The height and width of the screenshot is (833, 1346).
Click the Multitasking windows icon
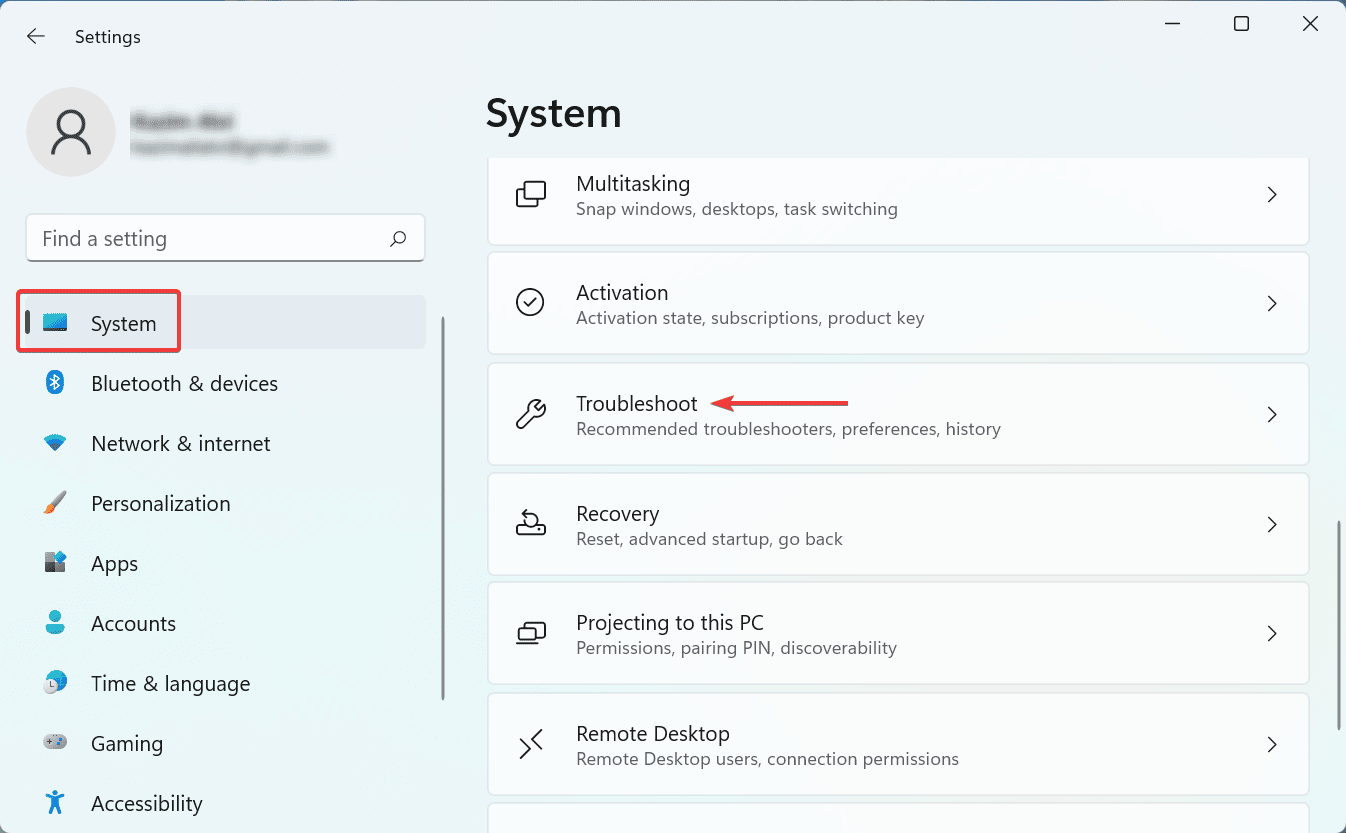(x=530, y=195)
